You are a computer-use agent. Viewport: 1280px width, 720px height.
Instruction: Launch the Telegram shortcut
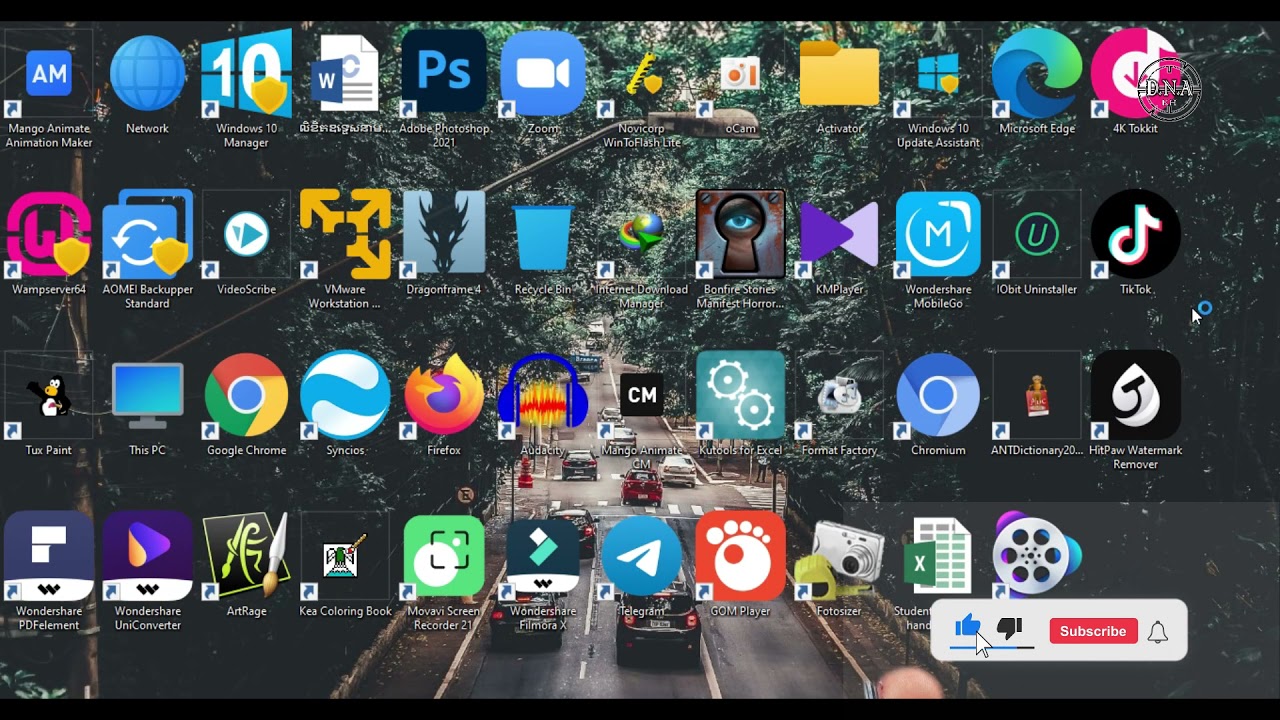pyautogui.click(x=642, y=558)
